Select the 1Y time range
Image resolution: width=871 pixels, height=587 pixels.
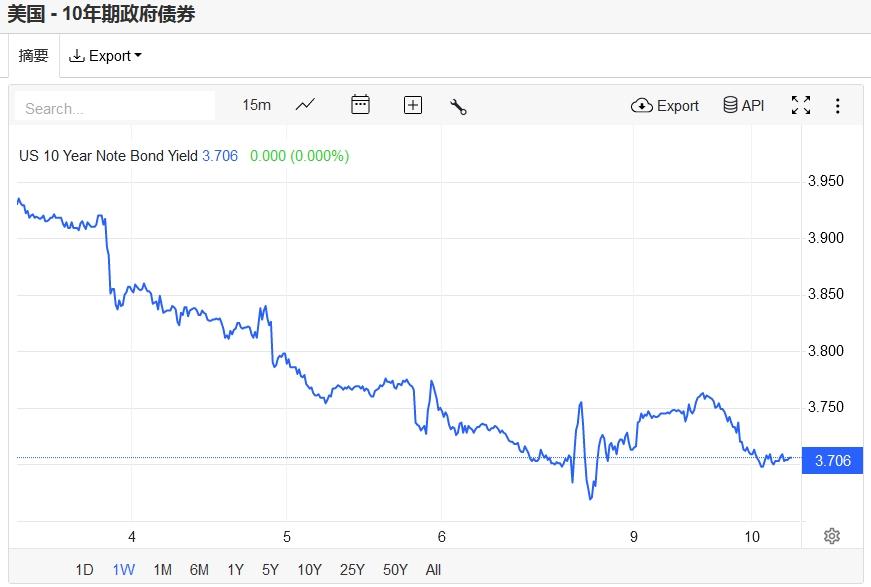(x=235, y=570)
